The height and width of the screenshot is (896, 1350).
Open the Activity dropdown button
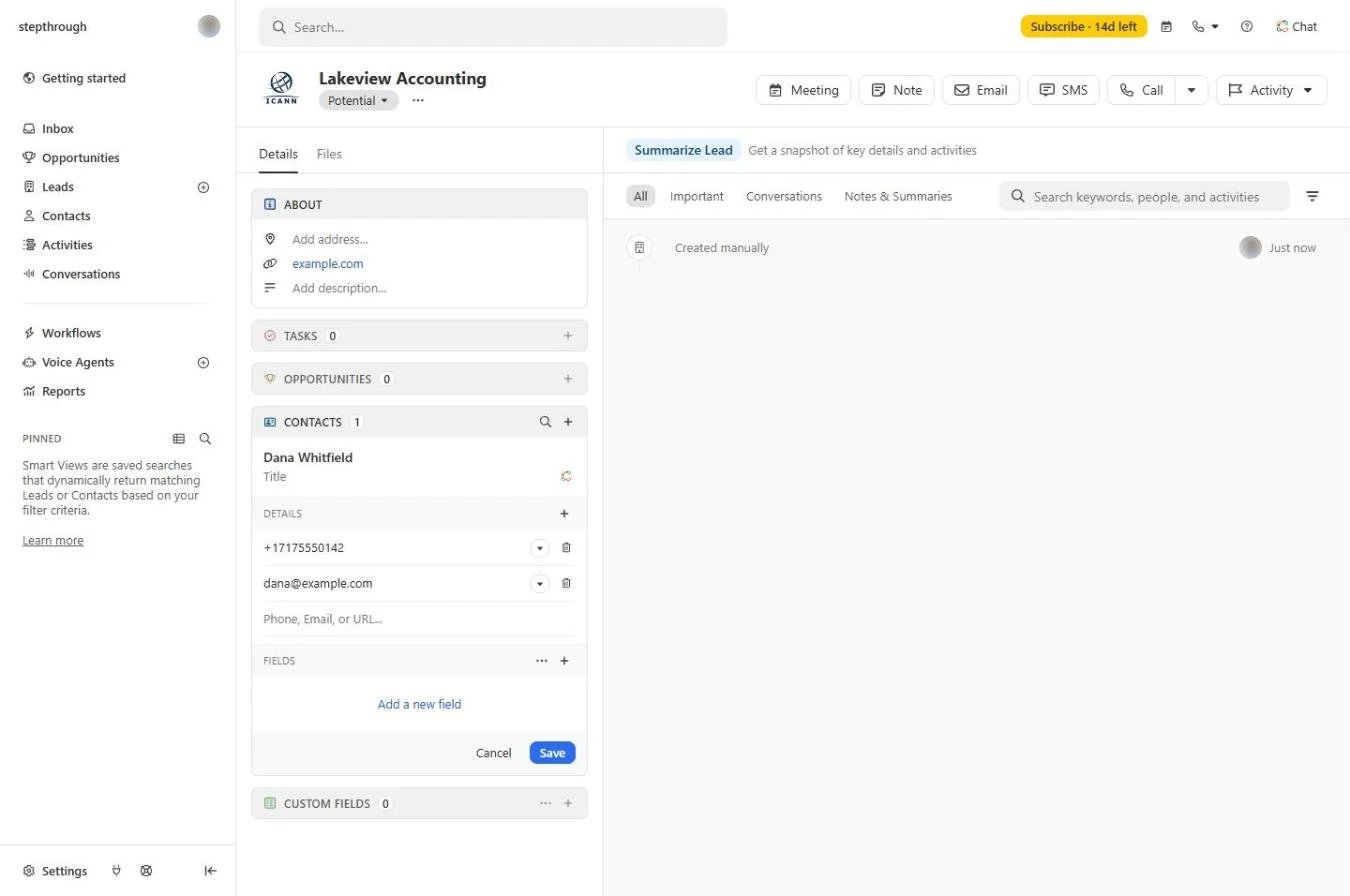click(x=1272, y=90)
